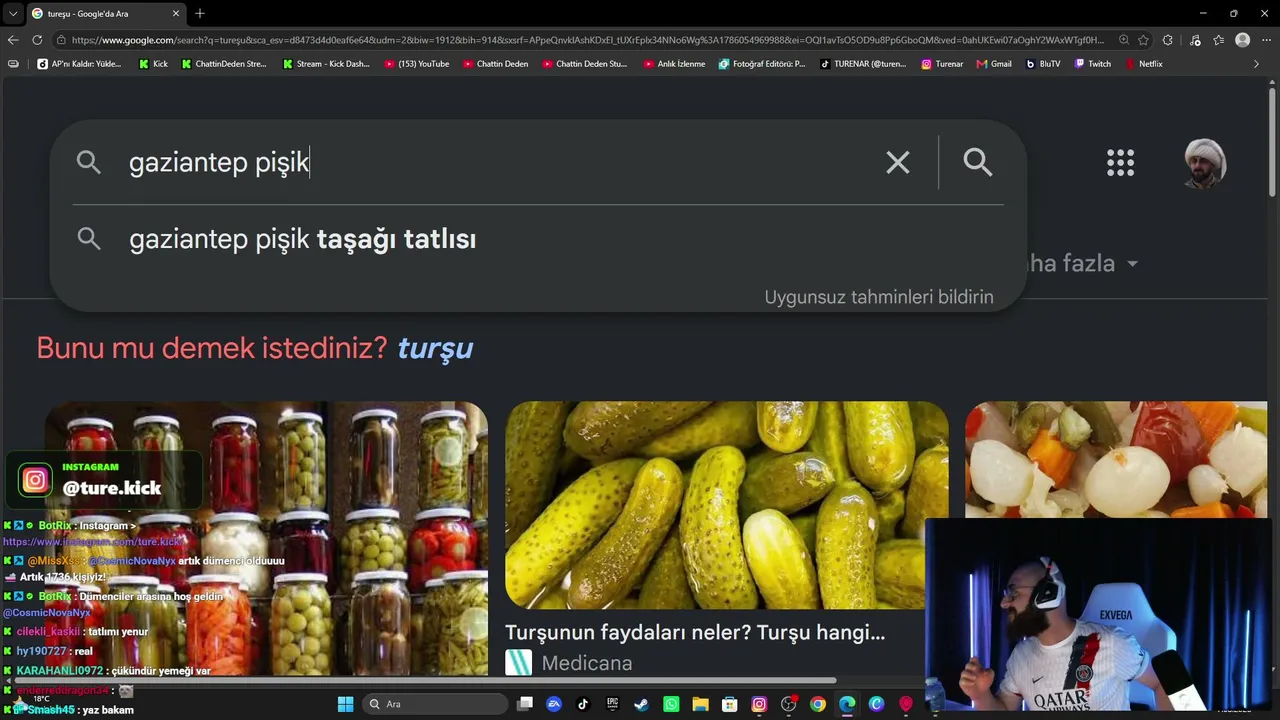Open the BluTV bookmark

1043,64
